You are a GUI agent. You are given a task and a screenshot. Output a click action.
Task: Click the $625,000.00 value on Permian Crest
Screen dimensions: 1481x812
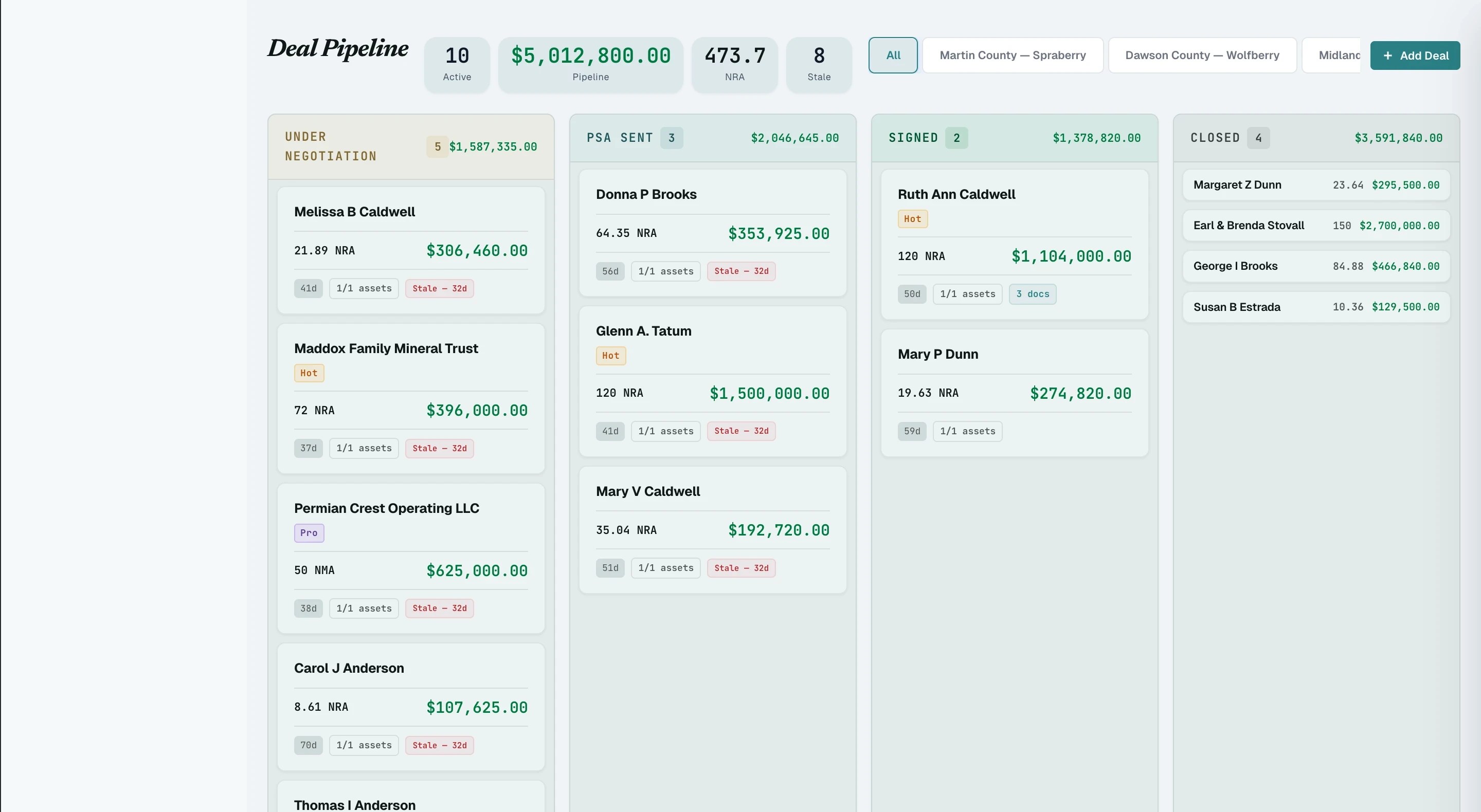click(477, 570)
